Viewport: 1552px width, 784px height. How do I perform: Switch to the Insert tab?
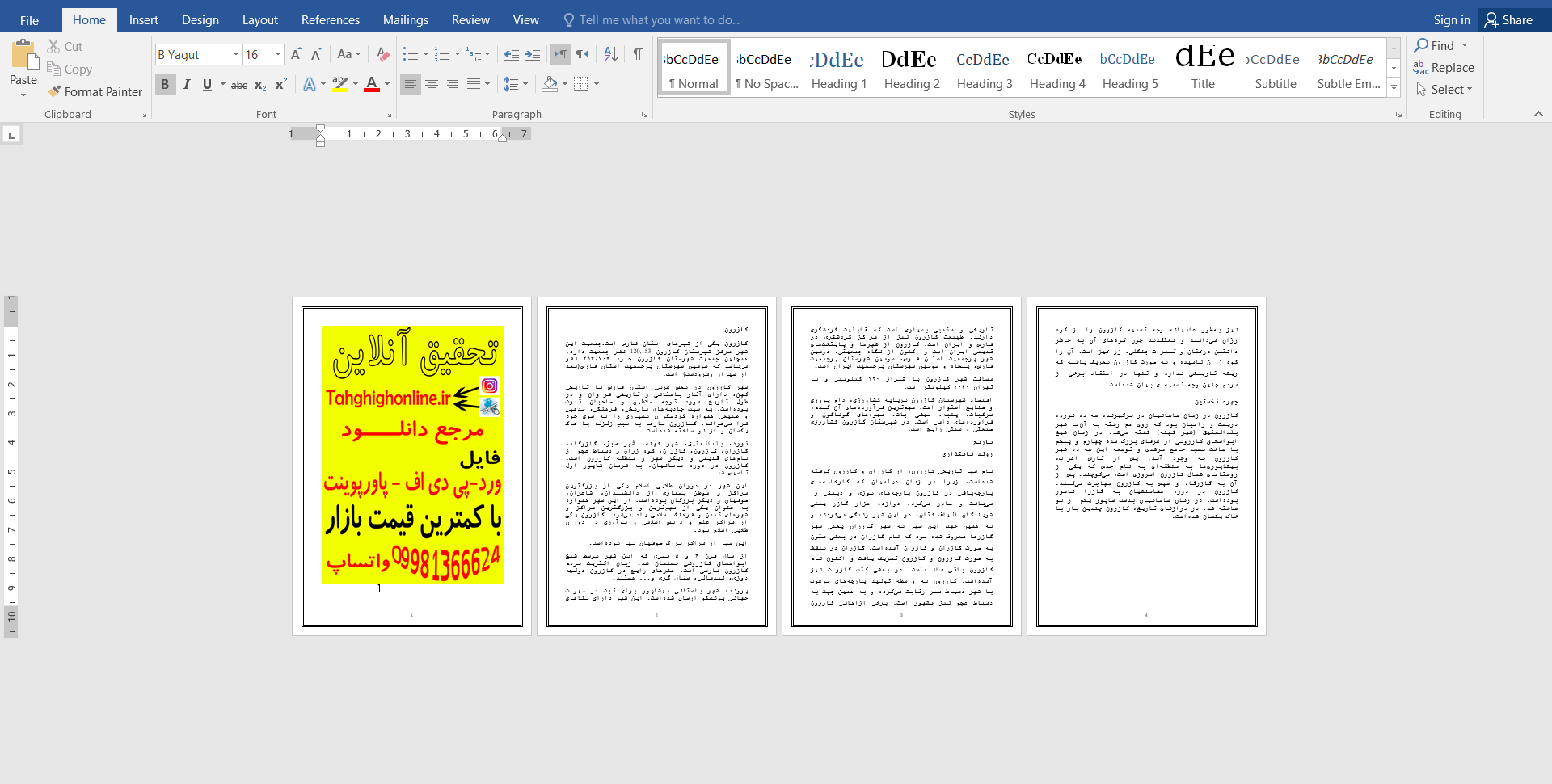tap(144, 20)
